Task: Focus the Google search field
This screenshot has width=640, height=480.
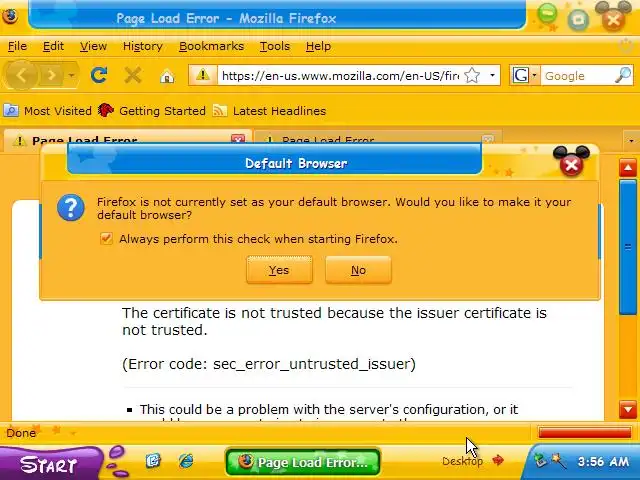Action: click(x=578, y=76)
